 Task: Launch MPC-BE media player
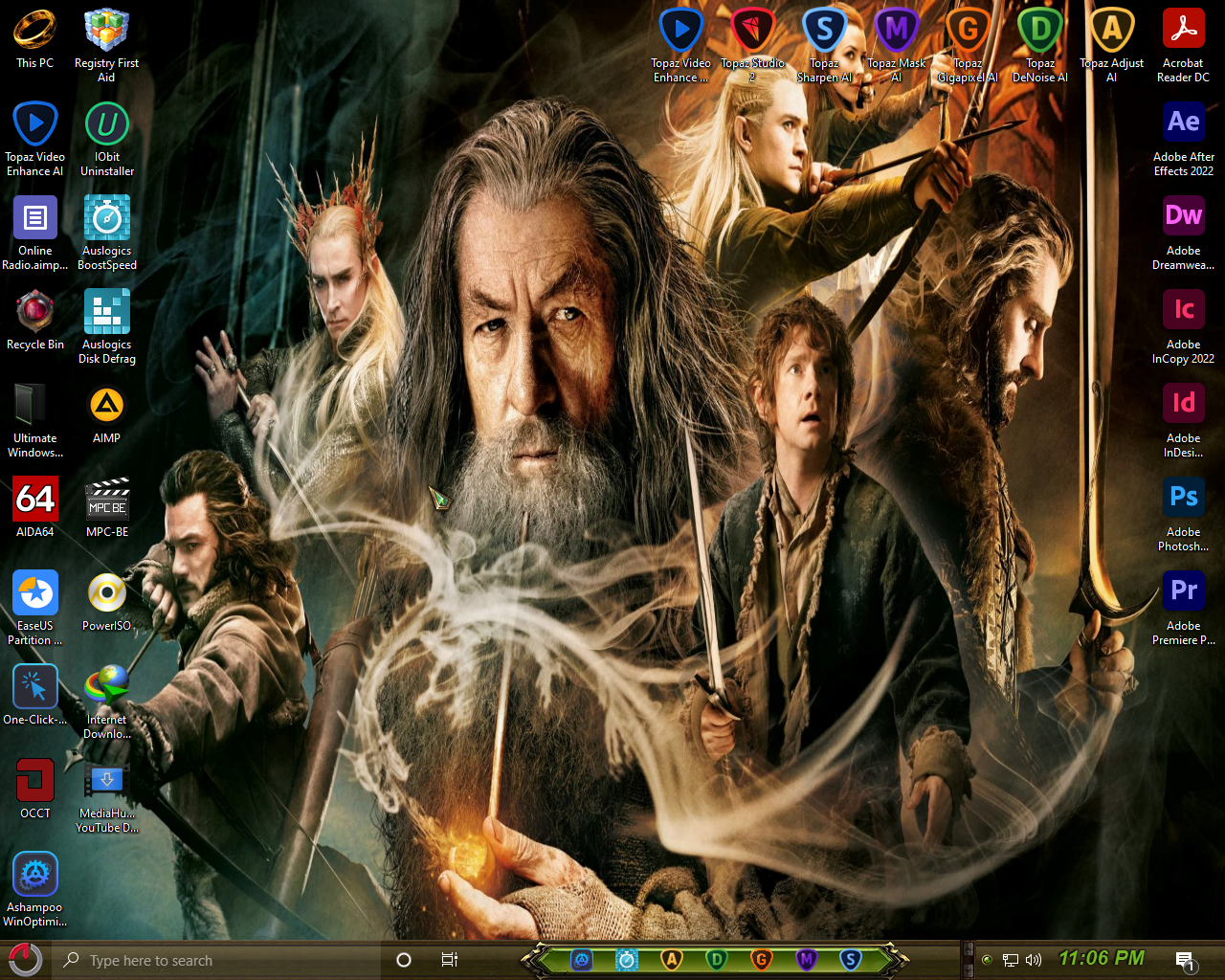pos(106,507)
